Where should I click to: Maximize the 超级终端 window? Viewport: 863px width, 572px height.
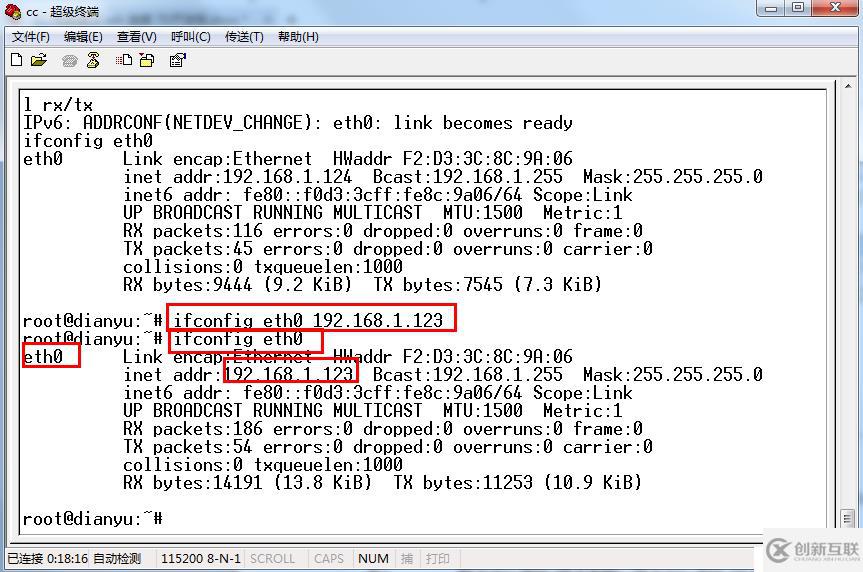(x=798, y=8)
